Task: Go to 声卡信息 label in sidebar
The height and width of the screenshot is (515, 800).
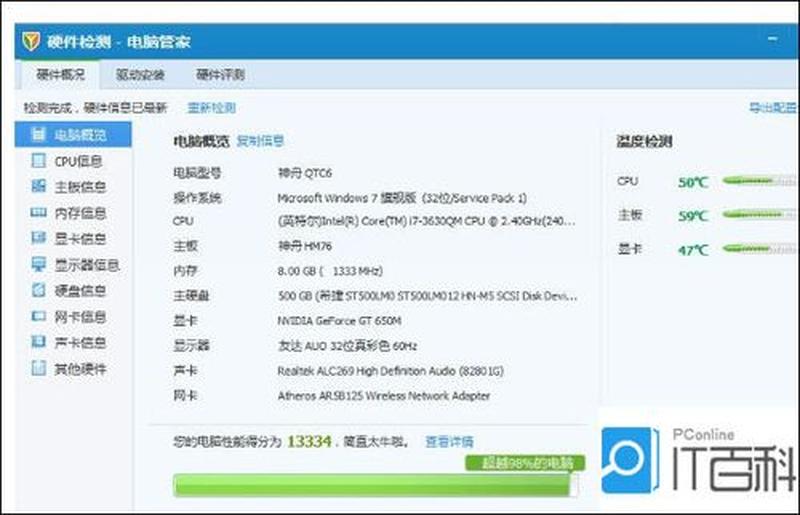Action: 80,342
